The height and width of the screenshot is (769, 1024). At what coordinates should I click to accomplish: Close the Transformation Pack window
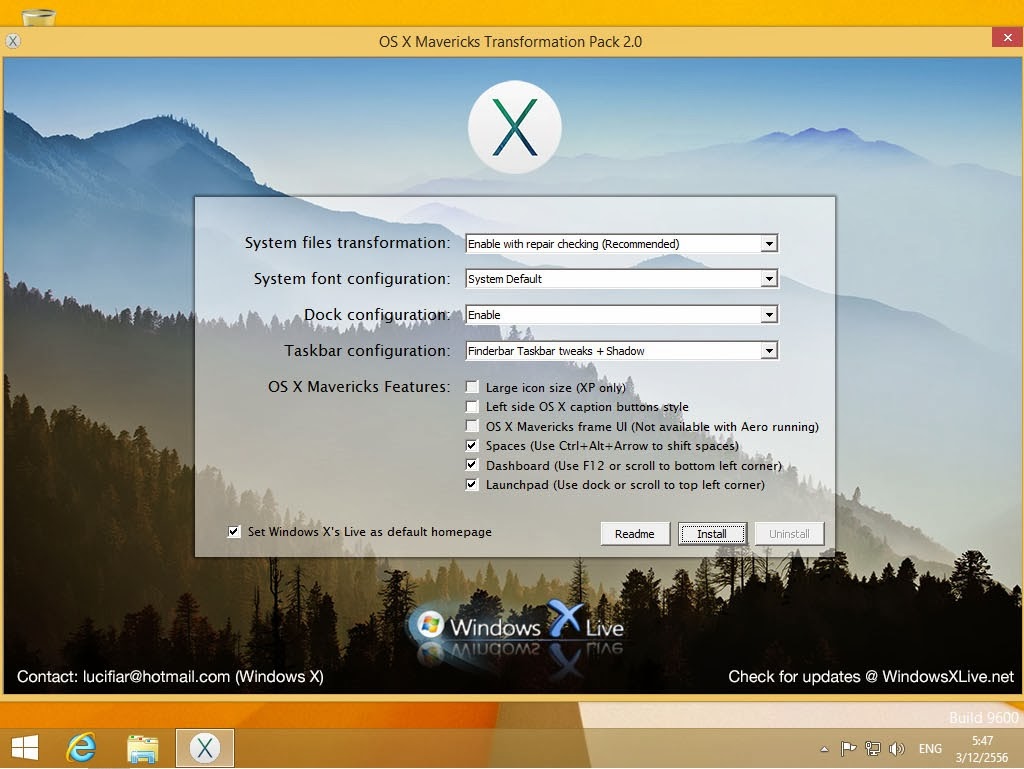(x=1008, y=37)
